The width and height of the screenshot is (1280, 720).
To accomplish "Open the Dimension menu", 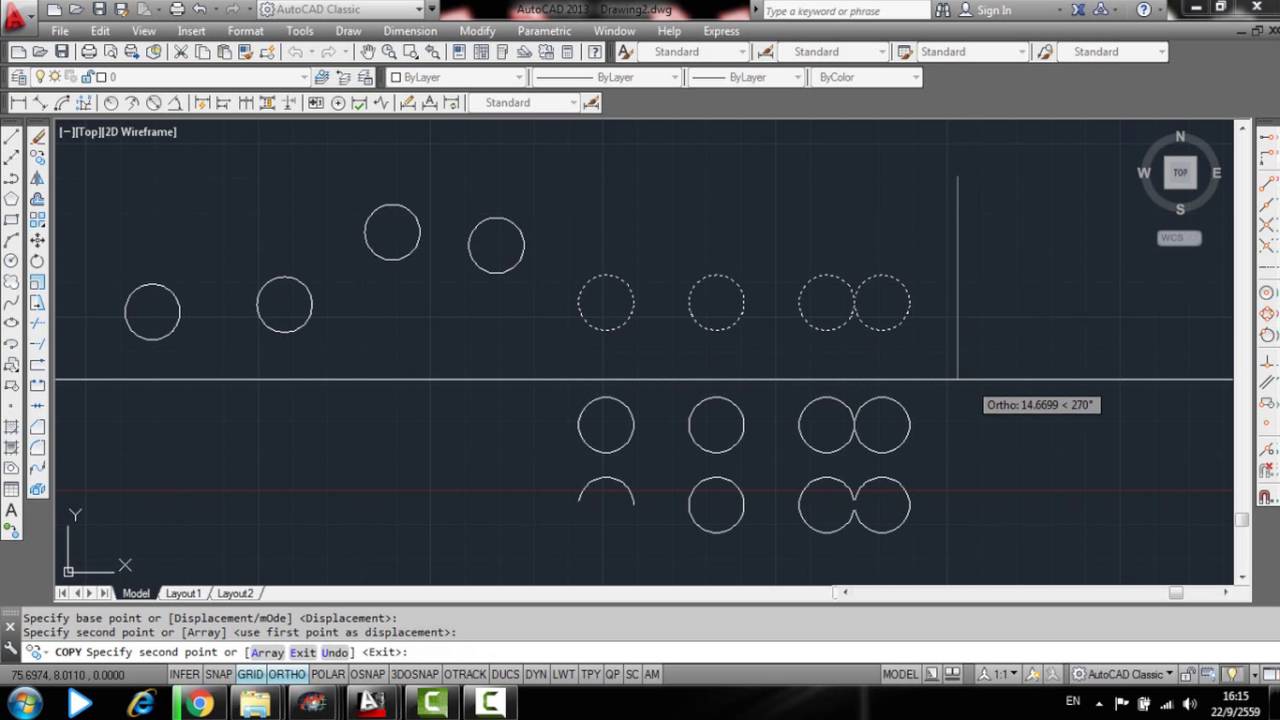I will point(410,31).
